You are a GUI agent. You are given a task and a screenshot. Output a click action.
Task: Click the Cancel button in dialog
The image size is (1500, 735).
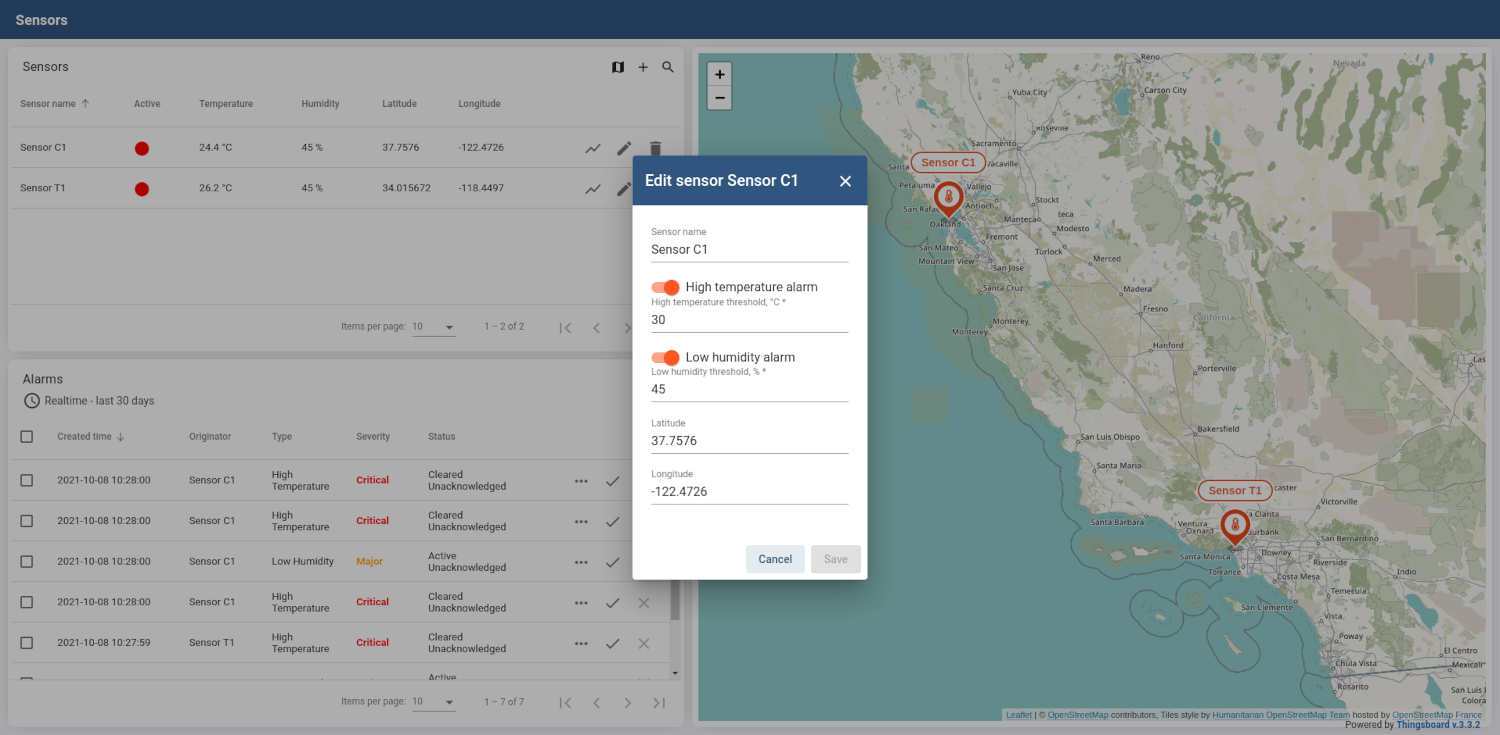[775, 559]
